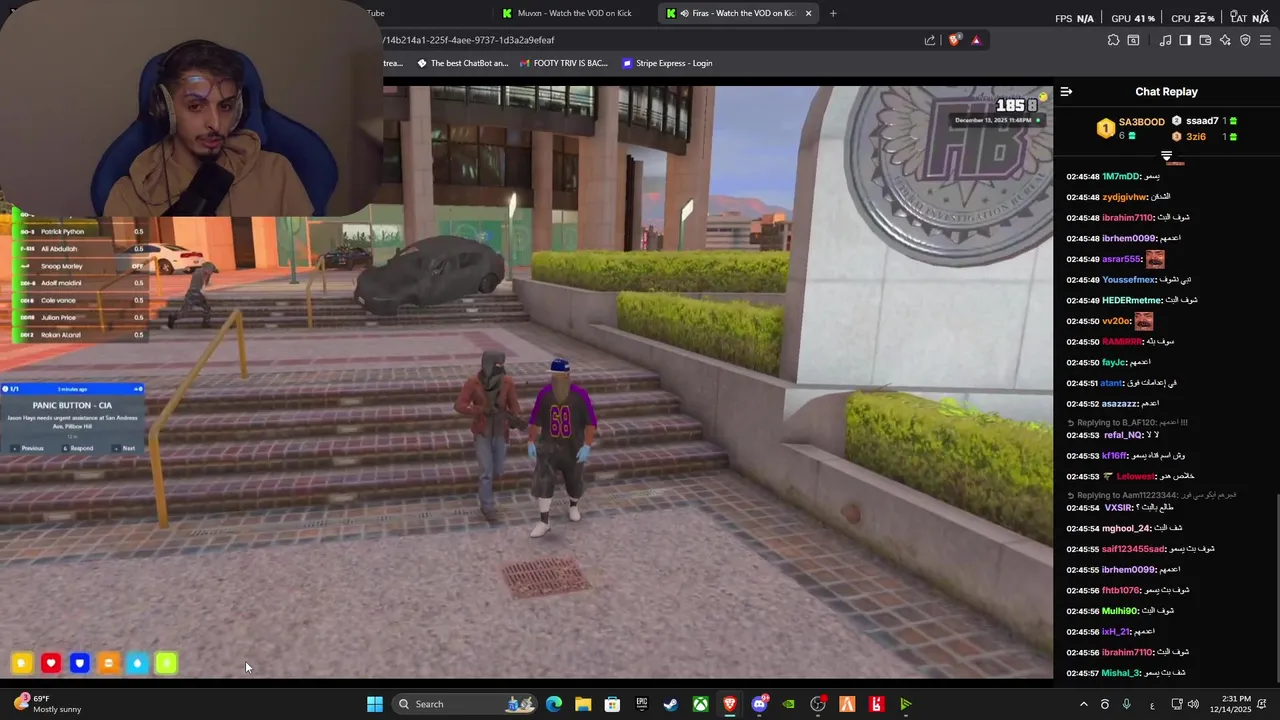1280x720 pixels.
Task: Click 'Replying to B_AF120' reply reference
Action: click(x=1127, y=423)
